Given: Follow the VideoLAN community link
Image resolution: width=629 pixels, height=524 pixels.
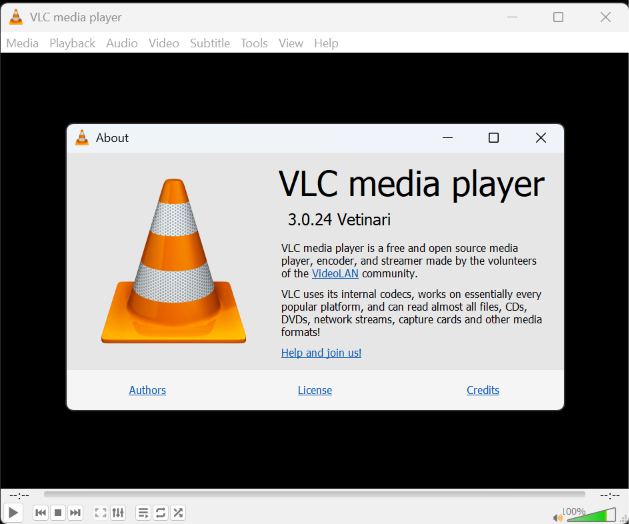Looking at the screenshot, I should tap(335, 274).
